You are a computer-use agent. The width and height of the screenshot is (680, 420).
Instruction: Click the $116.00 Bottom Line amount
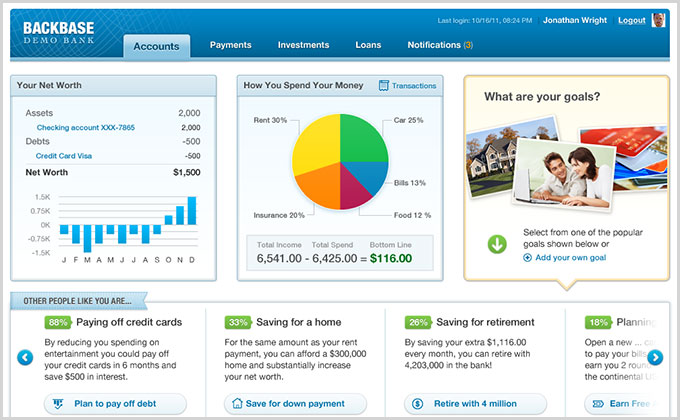[x=391, y=259]
